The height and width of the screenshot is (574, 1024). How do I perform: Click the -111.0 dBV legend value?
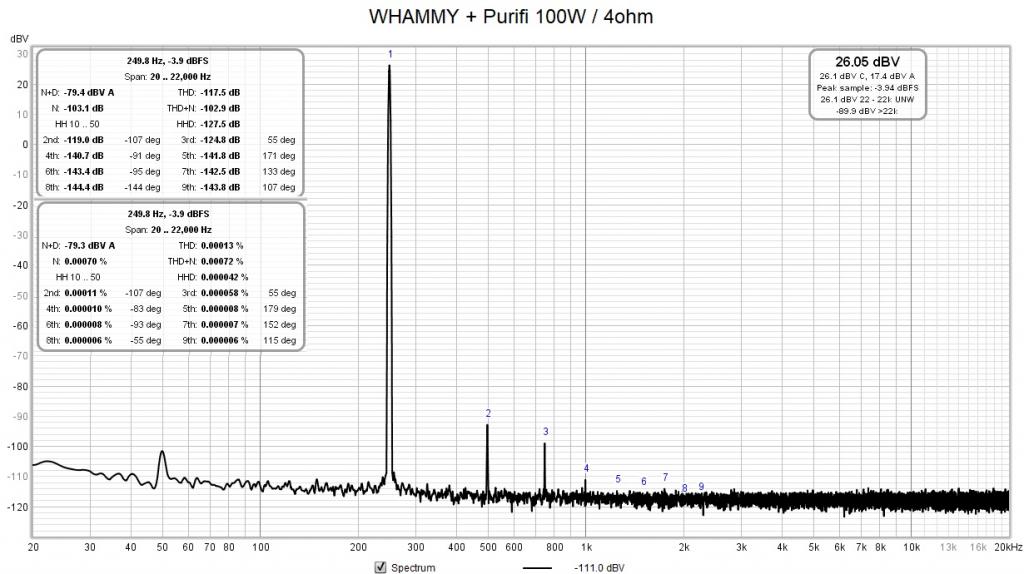pyautogui.click(x=599, y=567)
